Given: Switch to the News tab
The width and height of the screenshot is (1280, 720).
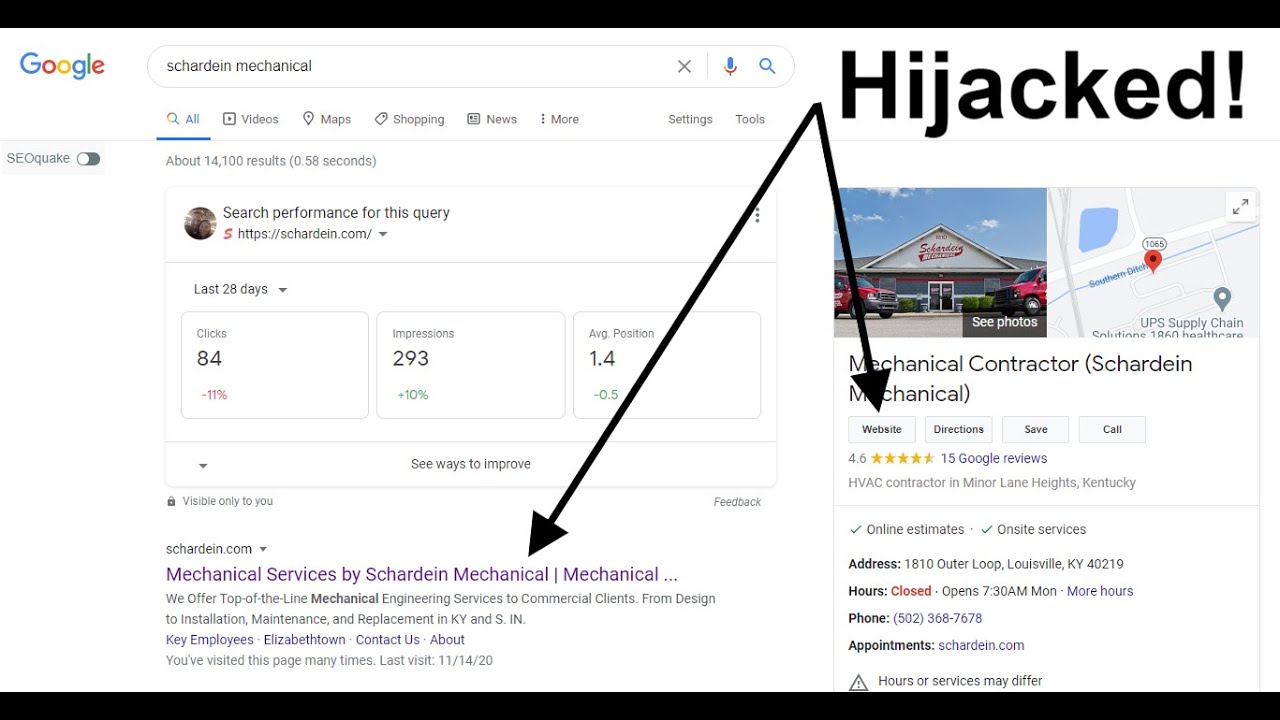Looking at the screenshot, I should pos(492,119).
